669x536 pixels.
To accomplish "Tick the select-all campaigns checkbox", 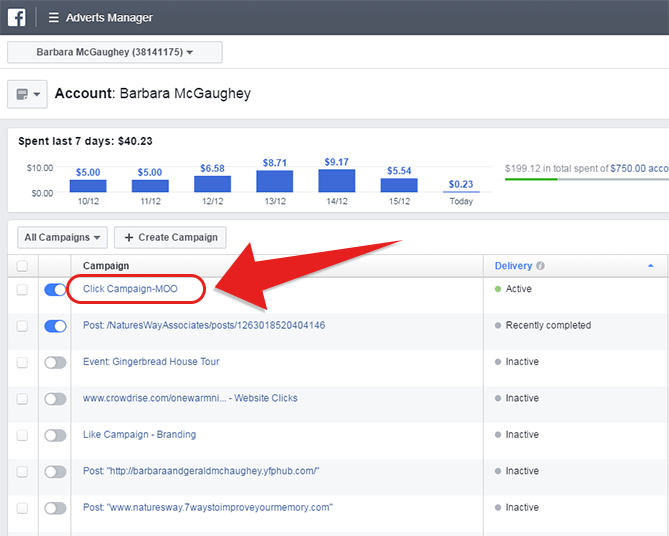I will [22, 266].
